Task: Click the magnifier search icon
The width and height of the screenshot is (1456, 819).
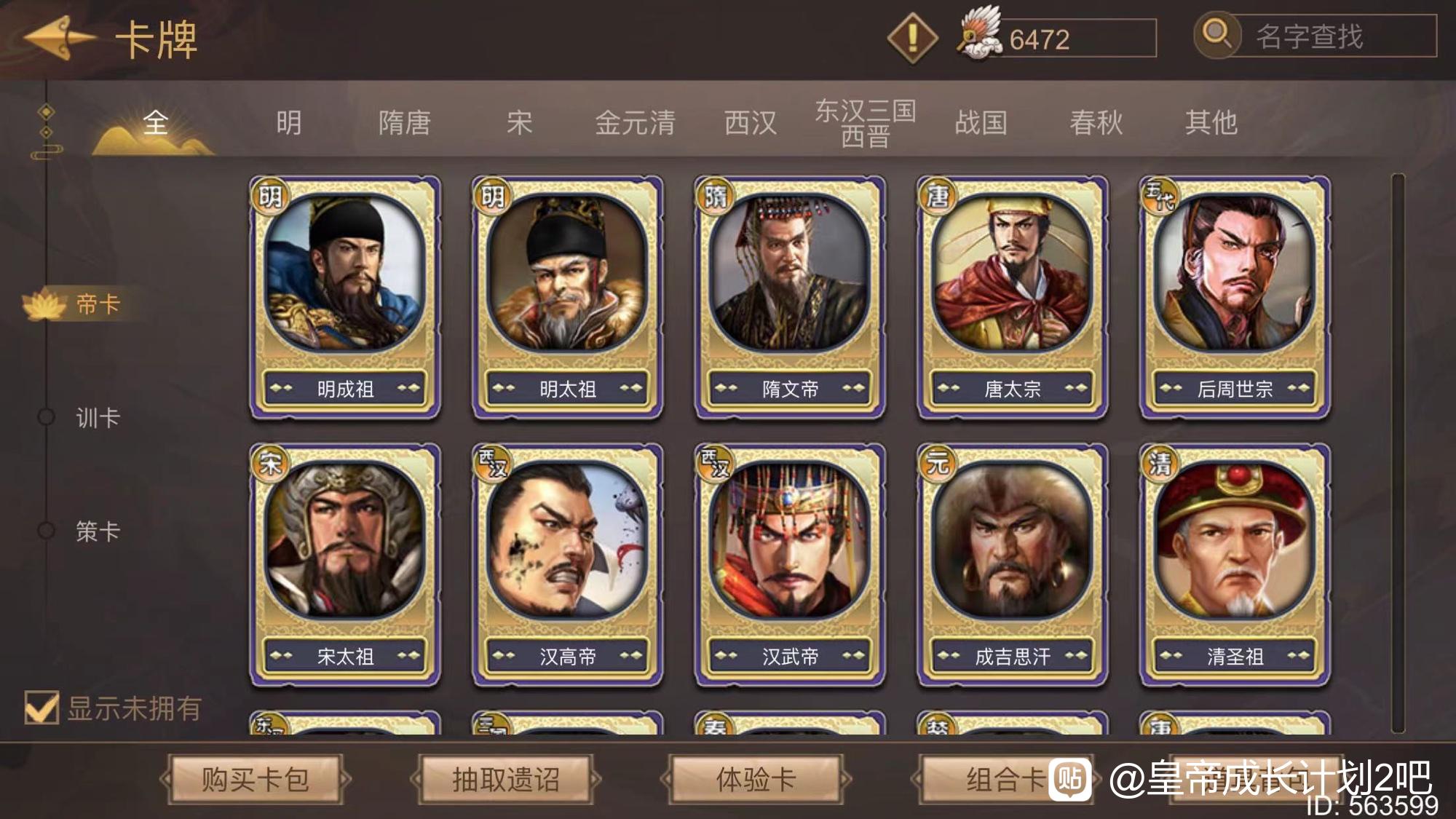Action: (x=1216, y=33)
